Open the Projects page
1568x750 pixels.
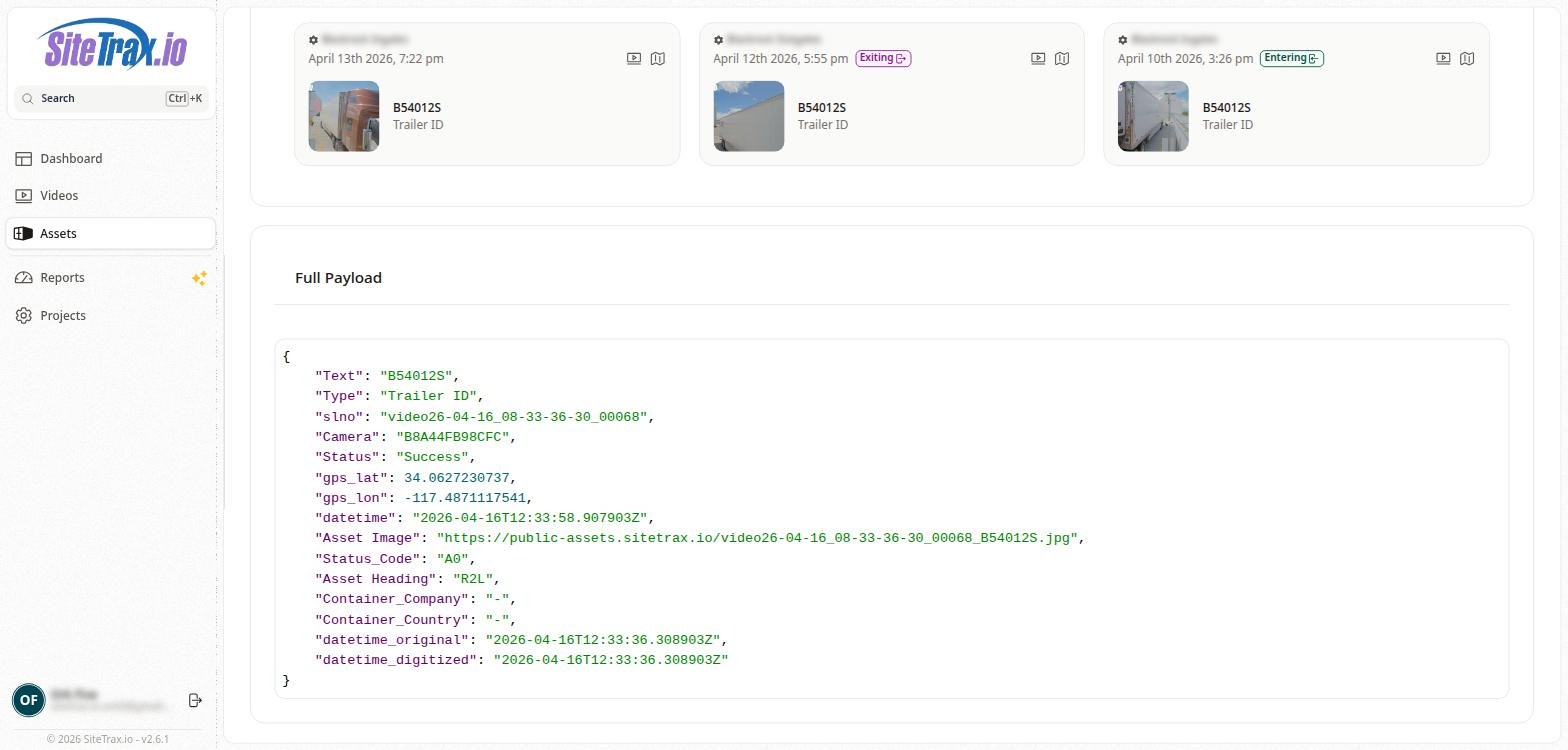[x=111, y=315]
